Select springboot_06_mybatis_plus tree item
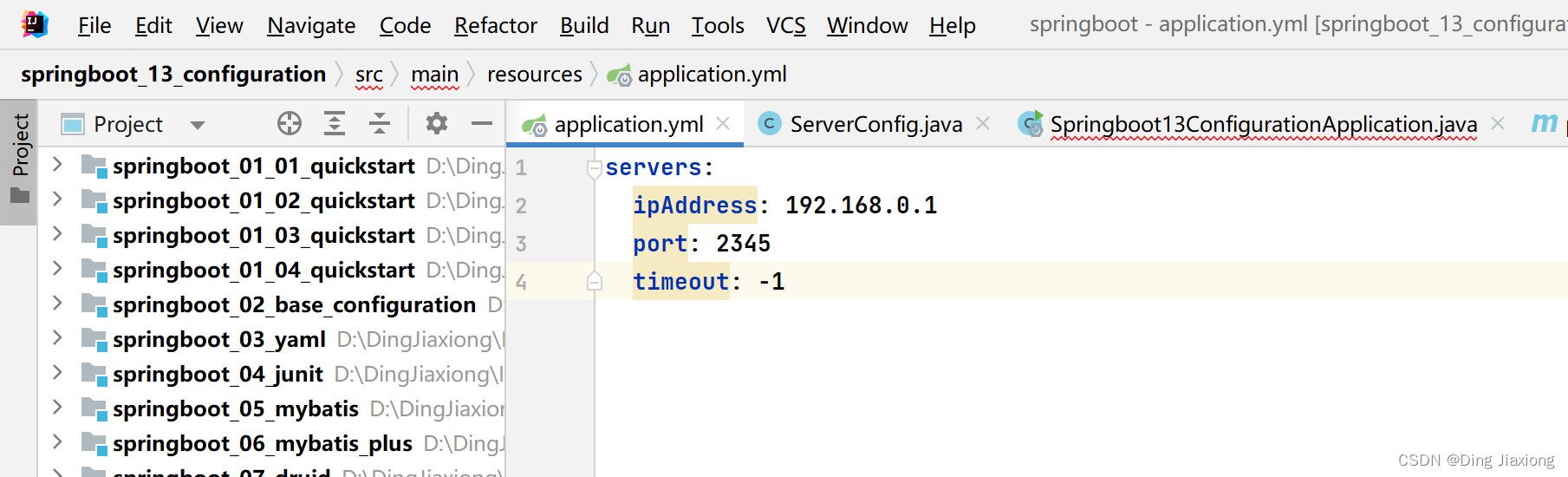1568x477 pixels. (263, 444)
